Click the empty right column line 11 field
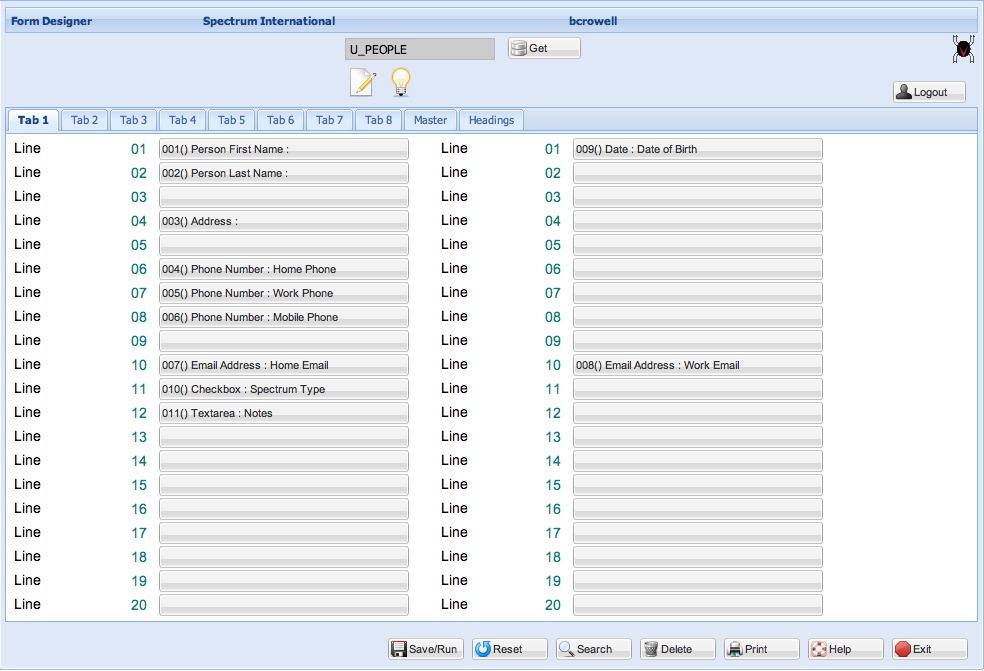984x671 pixels. (698, 389)
